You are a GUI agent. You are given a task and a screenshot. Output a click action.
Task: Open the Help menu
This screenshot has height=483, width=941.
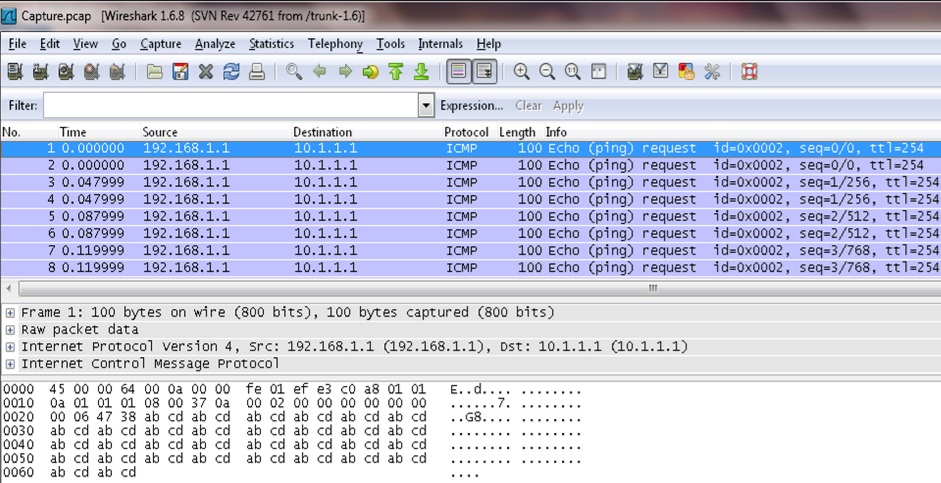tap(489, 44)
